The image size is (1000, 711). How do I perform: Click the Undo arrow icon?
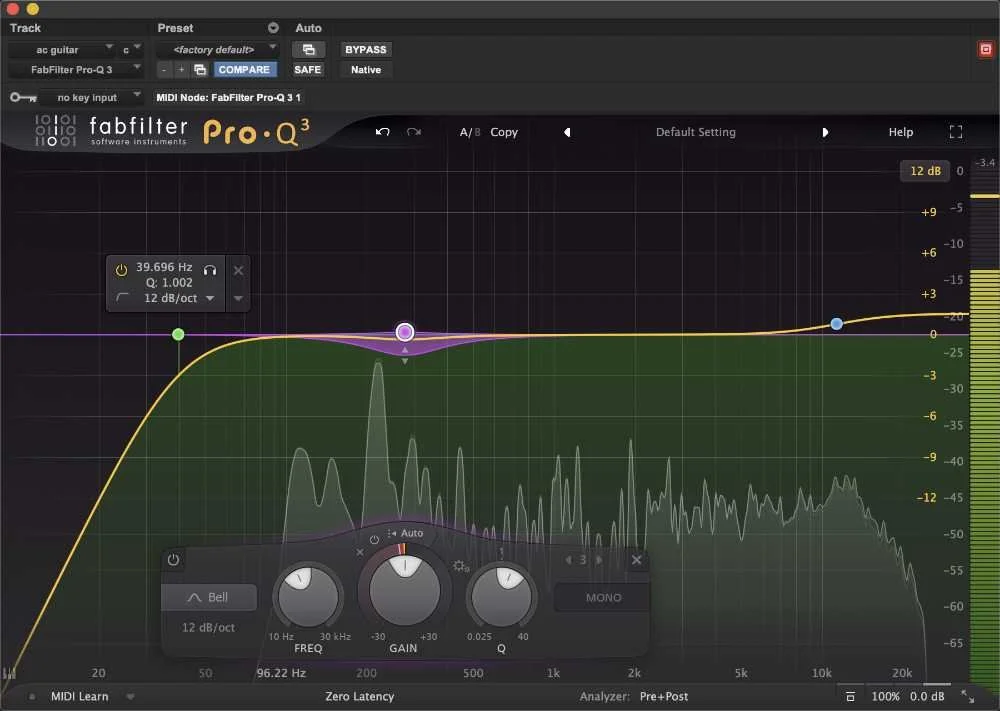point(382,131)
